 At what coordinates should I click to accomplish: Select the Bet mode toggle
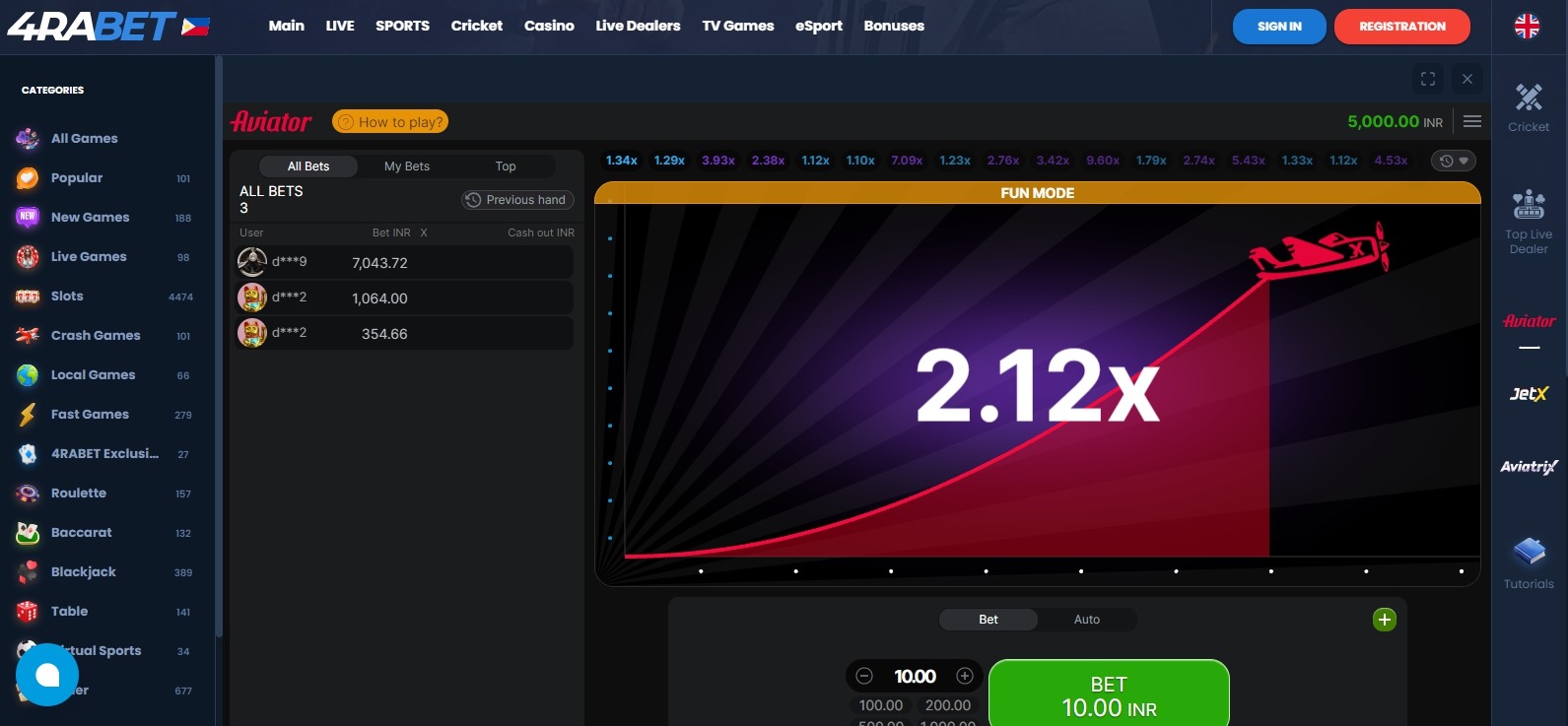[x=989, y=620]
